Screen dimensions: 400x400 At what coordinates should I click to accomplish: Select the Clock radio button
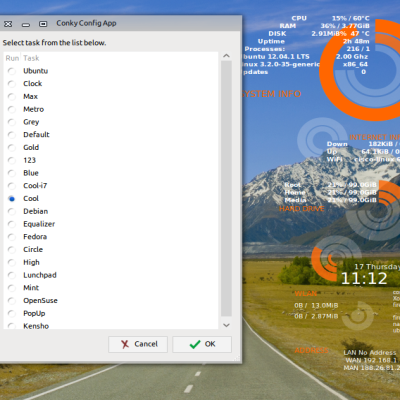coord(12,84)
